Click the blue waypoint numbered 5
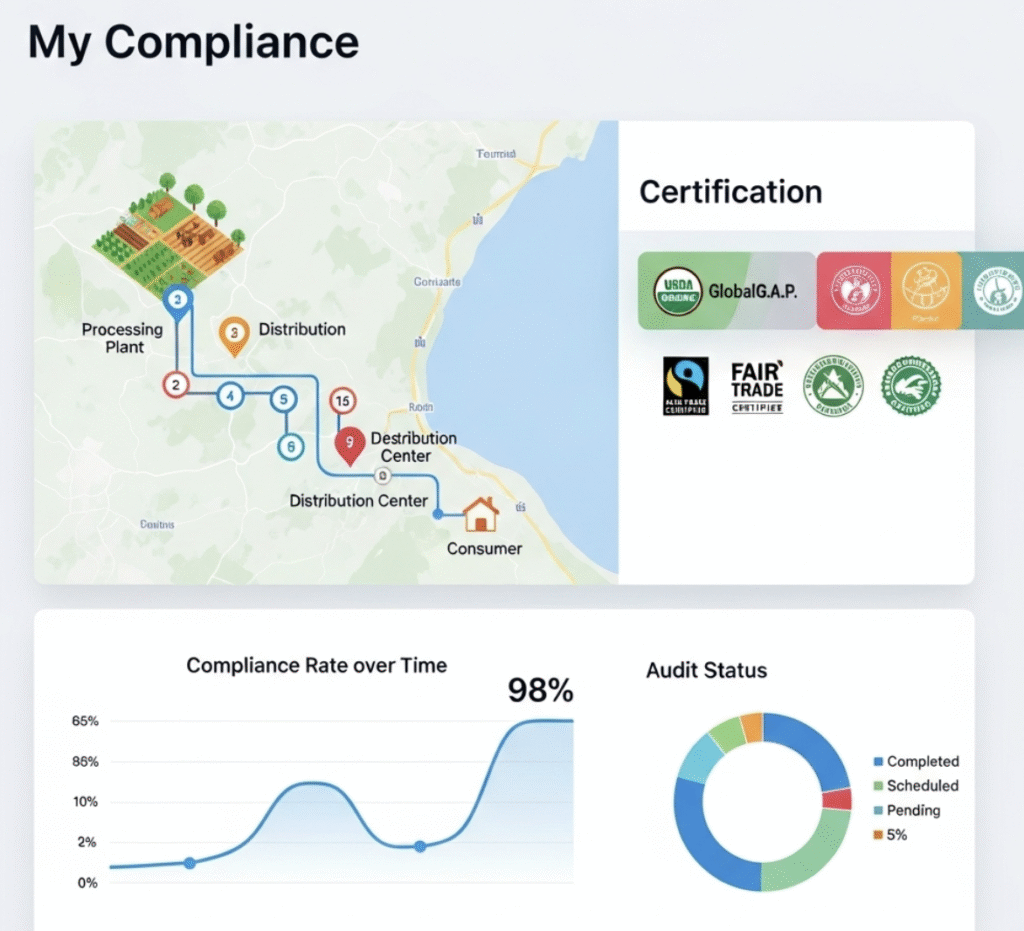The width and height of the screenshot is (1024, 931). [x=284, y=399]
